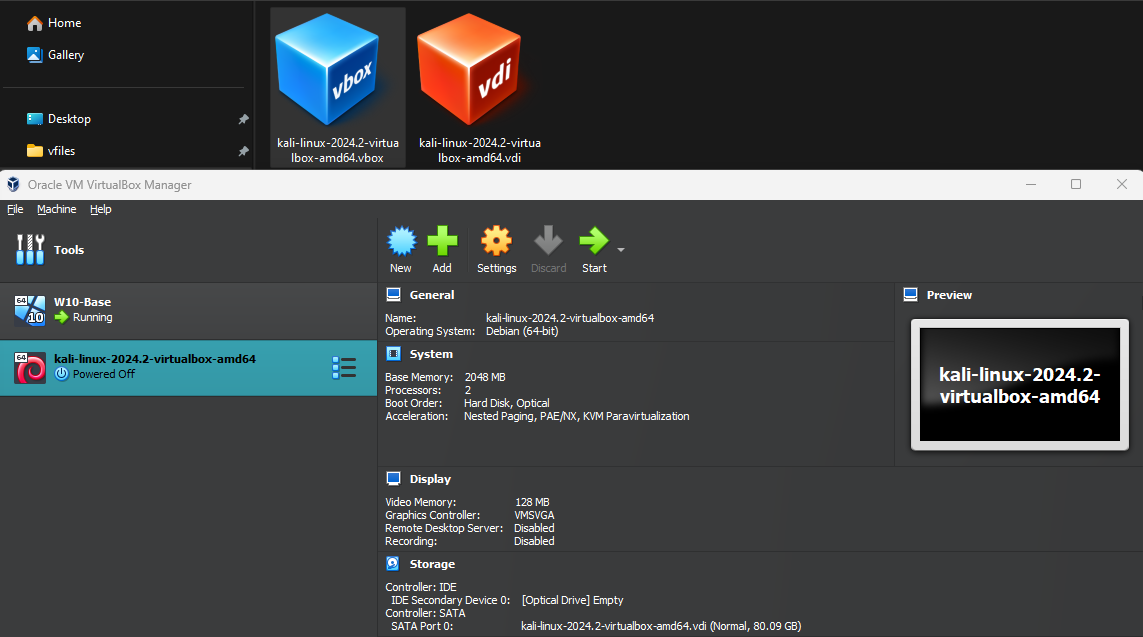1143x637 pixels.
Task: Open the Help menu
Action: (101, 209)
